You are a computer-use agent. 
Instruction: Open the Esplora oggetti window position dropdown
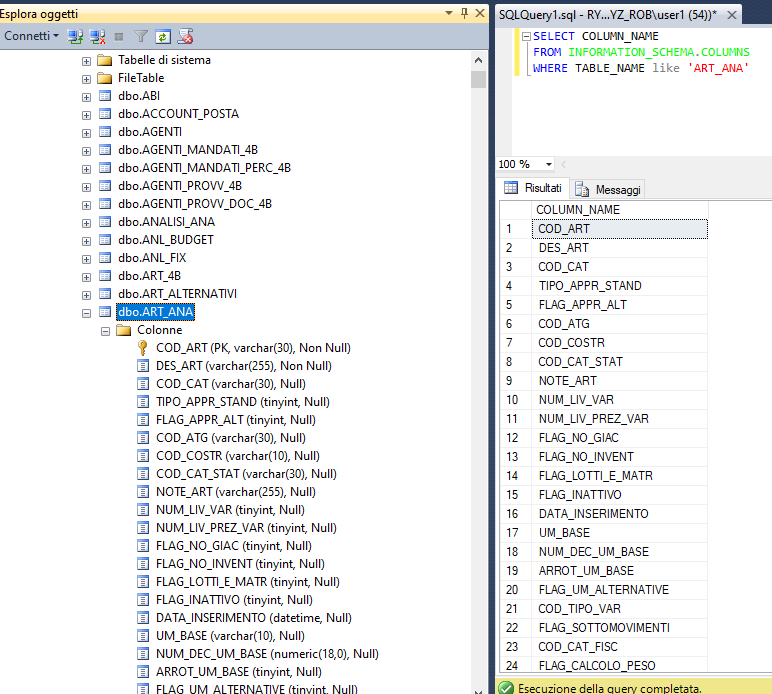[449, 13]
